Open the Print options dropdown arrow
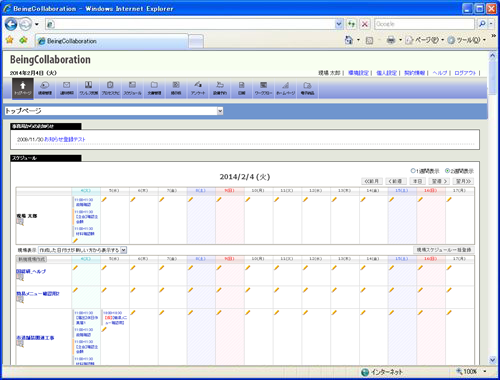 pyautogui.click(x=400, y=40)
